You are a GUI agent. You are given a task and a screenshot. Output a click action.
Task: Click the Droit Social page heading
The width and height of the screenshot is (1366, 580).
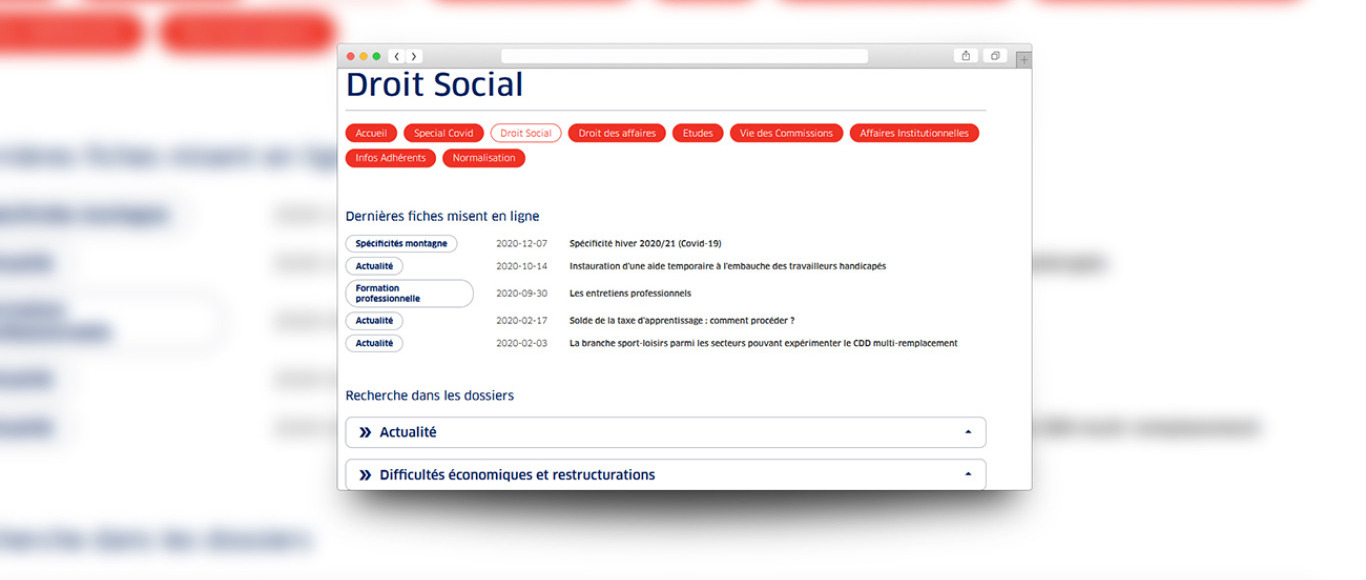pos(434,85)
